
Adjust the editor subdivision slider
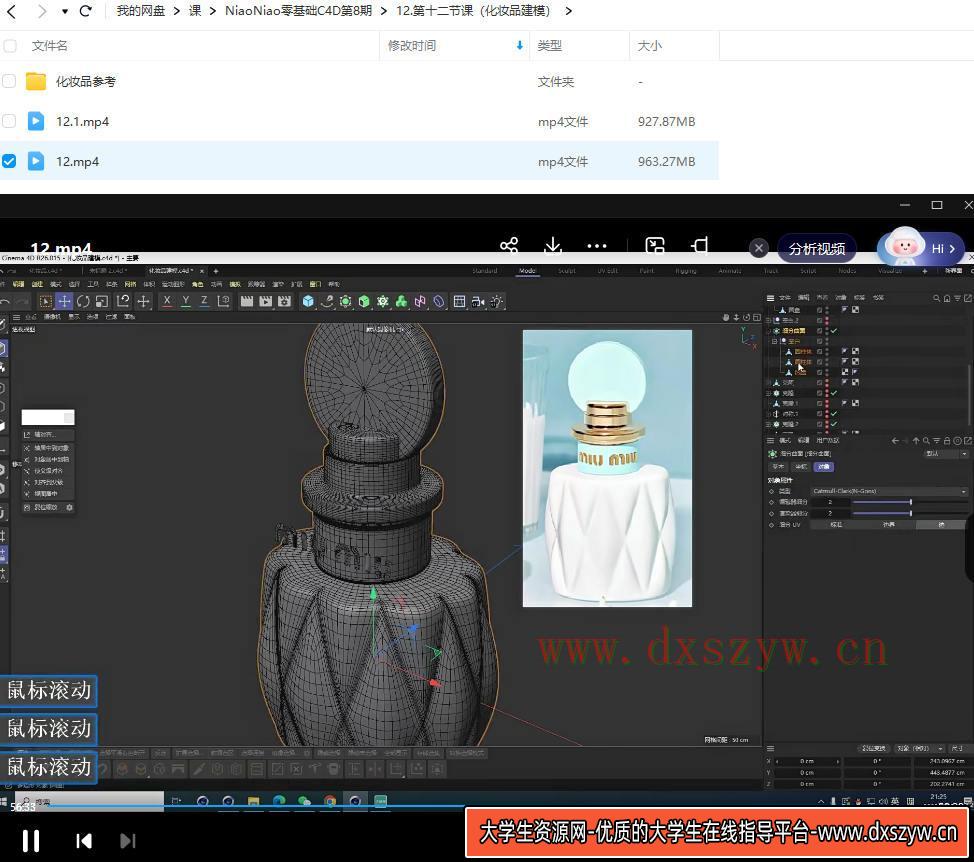[x=911, y=502]
